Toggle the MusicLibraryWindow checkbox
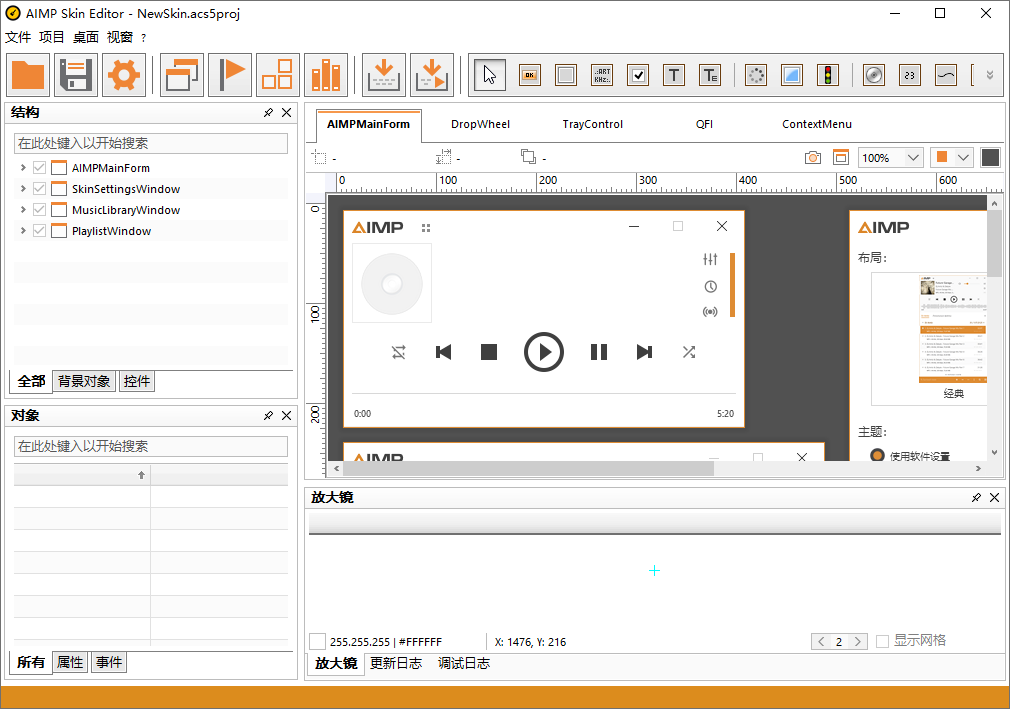The image size is (1010, 709). 38,209
